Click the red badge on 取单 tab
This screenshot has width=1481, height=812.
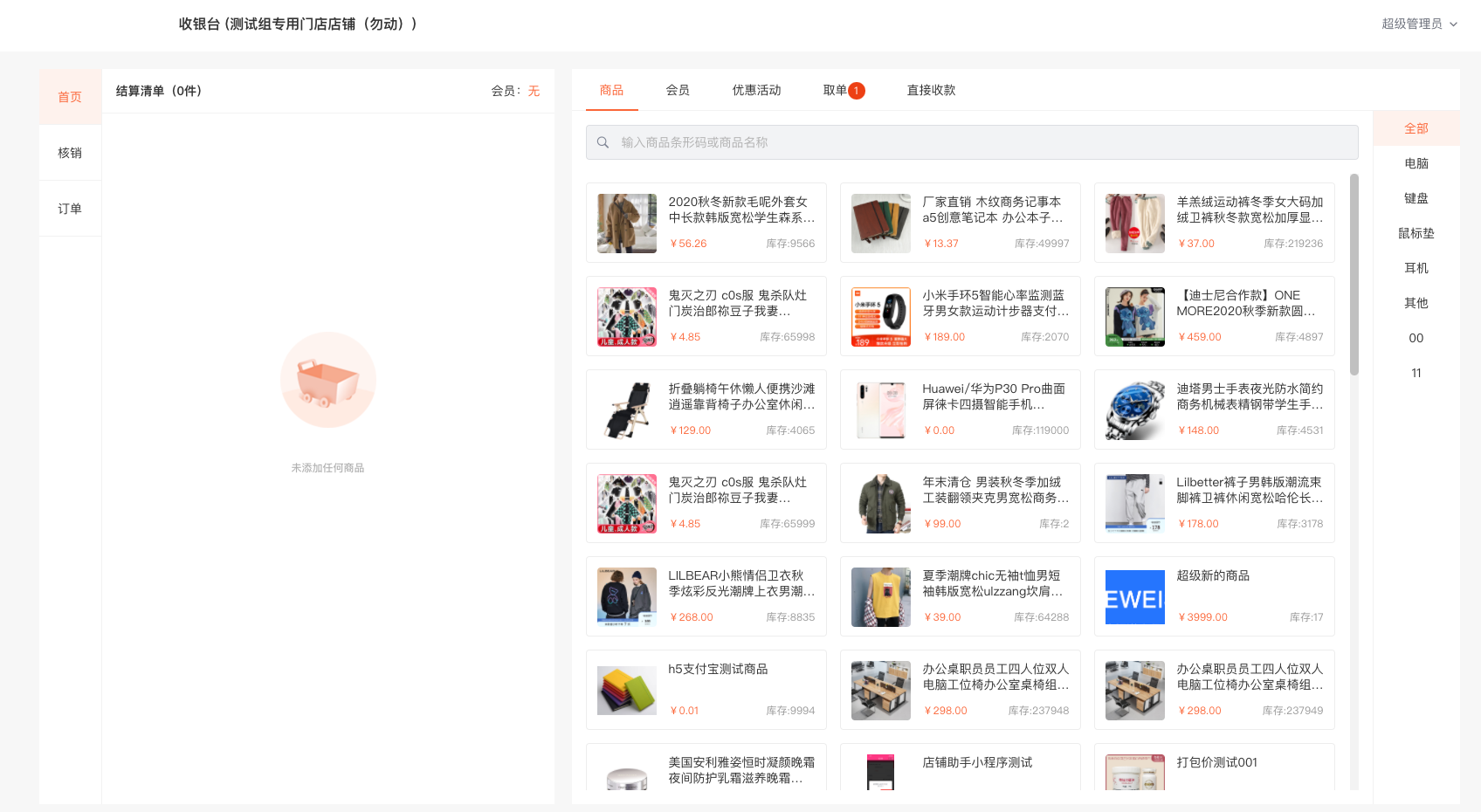pos(857,91)
